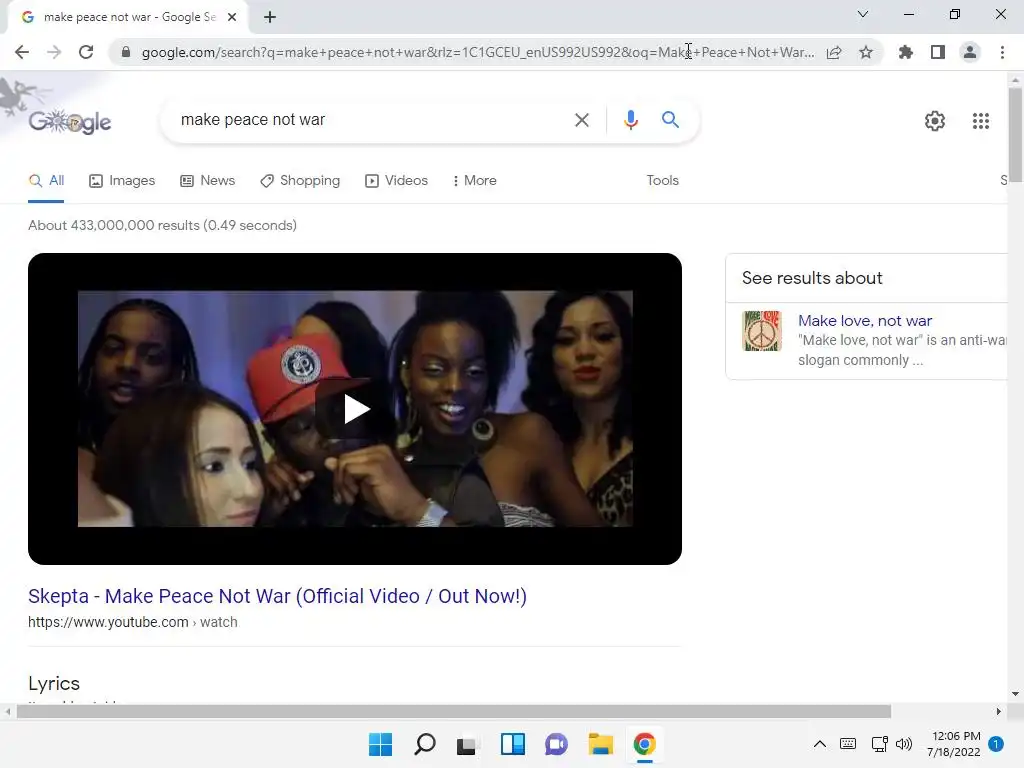Submit search with magnifier icon
The height and width of the screenshot is (768, 1024).
[x=670, y=120]
